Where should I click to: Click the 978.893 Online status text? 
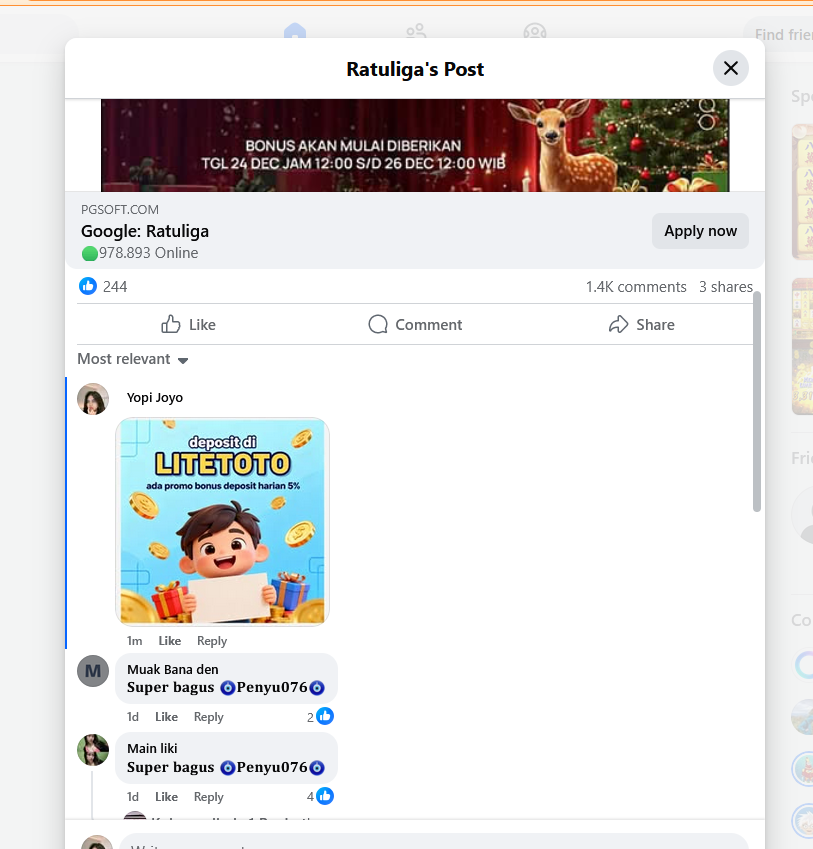[x=140, y=253]
